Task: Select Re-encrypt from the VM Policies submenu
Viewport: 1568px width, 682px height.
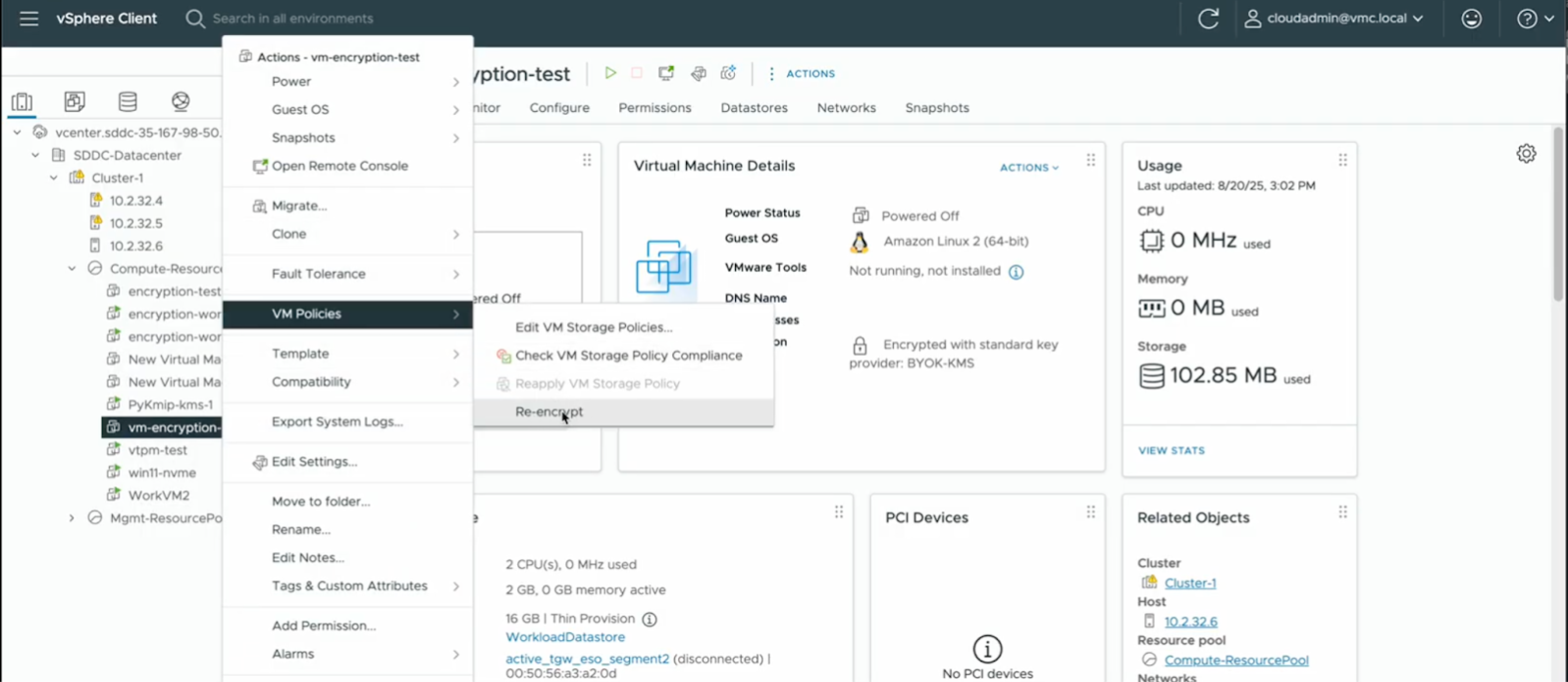Action: click(549, 411)
